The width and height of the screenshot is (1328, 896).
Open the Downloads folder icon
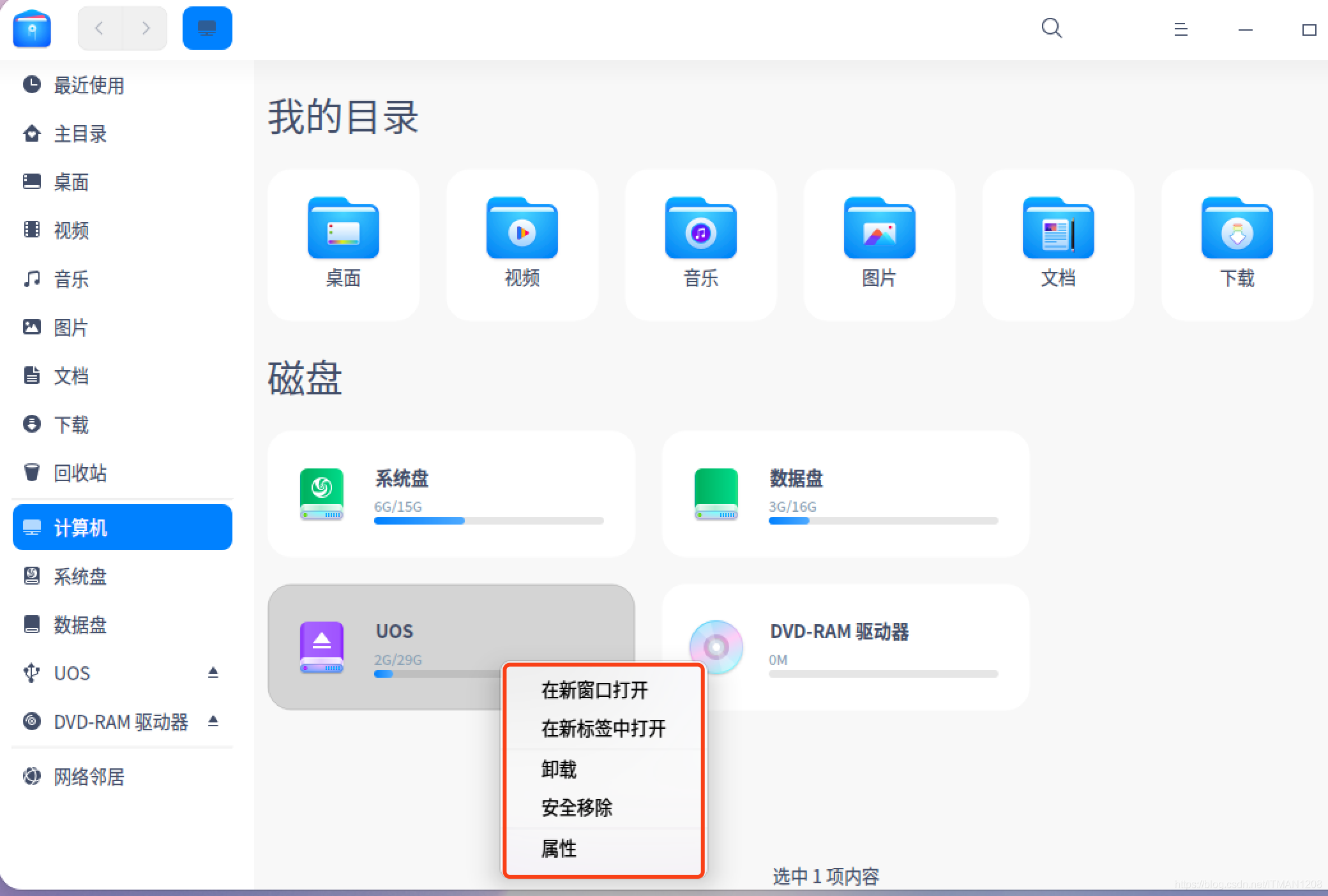point(1237,229)
